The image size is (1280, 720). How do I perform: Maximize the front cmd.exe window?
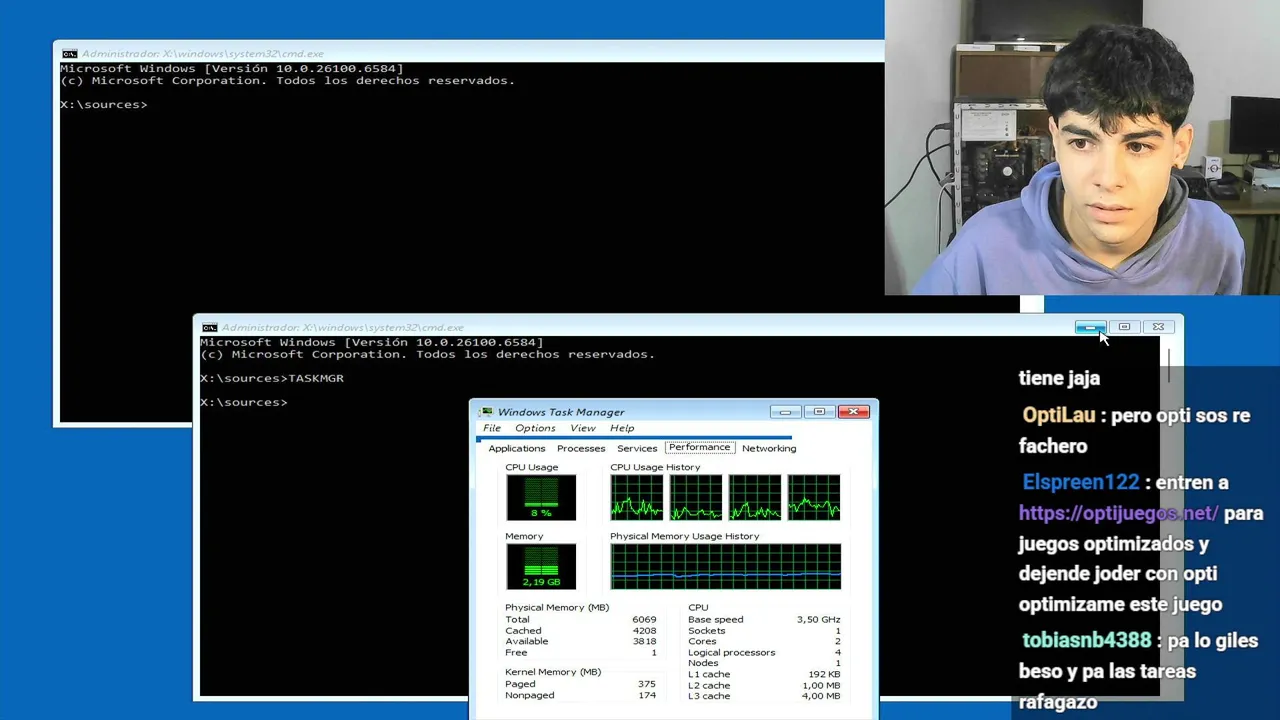click(x=1124, y=327)
